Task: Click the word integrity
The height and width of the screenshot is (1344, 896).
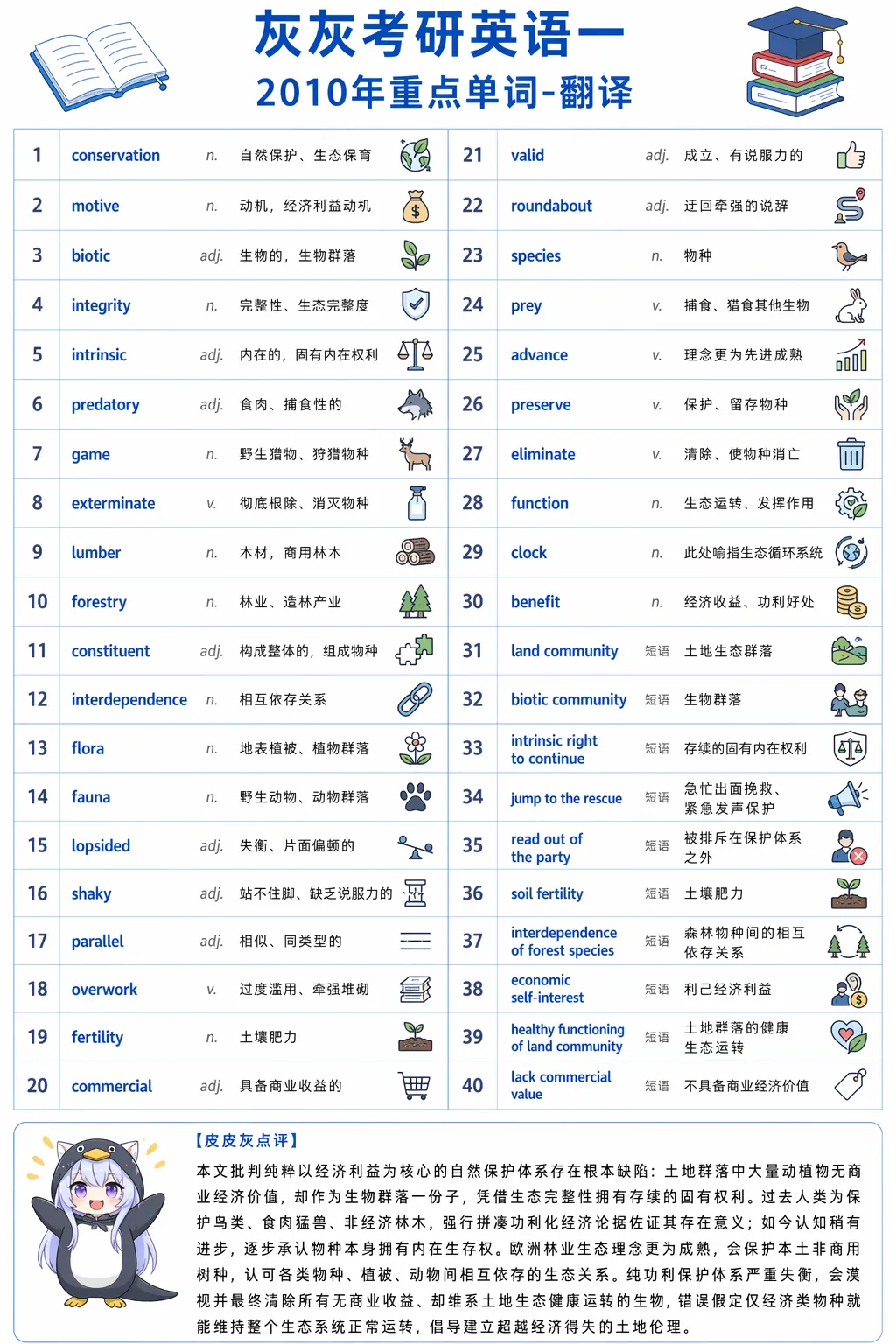Action: click(101, 305)
